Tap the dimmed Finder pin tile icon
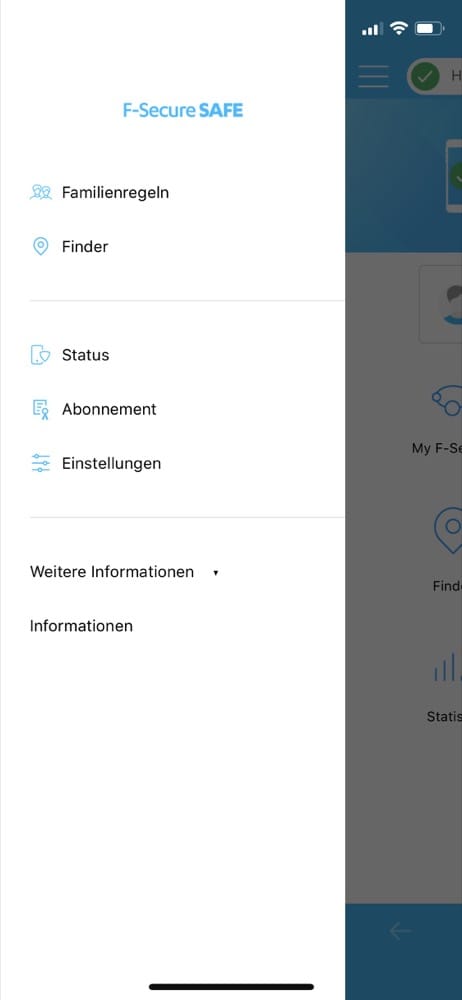The height and width of the screenshot is (1000, 462). (x=448, y=531)
